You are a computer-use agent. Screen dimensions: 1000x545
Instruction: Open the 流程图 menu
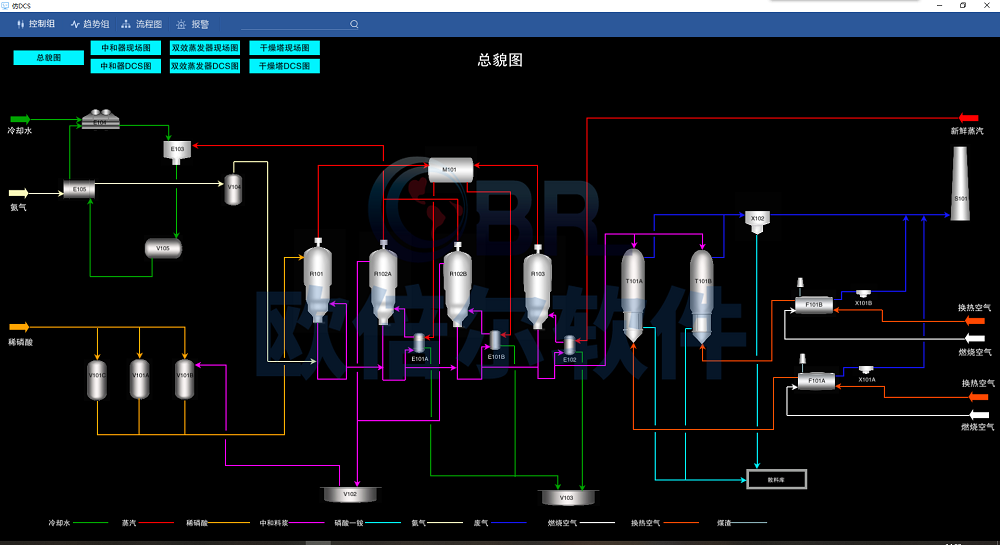[141, 24]
